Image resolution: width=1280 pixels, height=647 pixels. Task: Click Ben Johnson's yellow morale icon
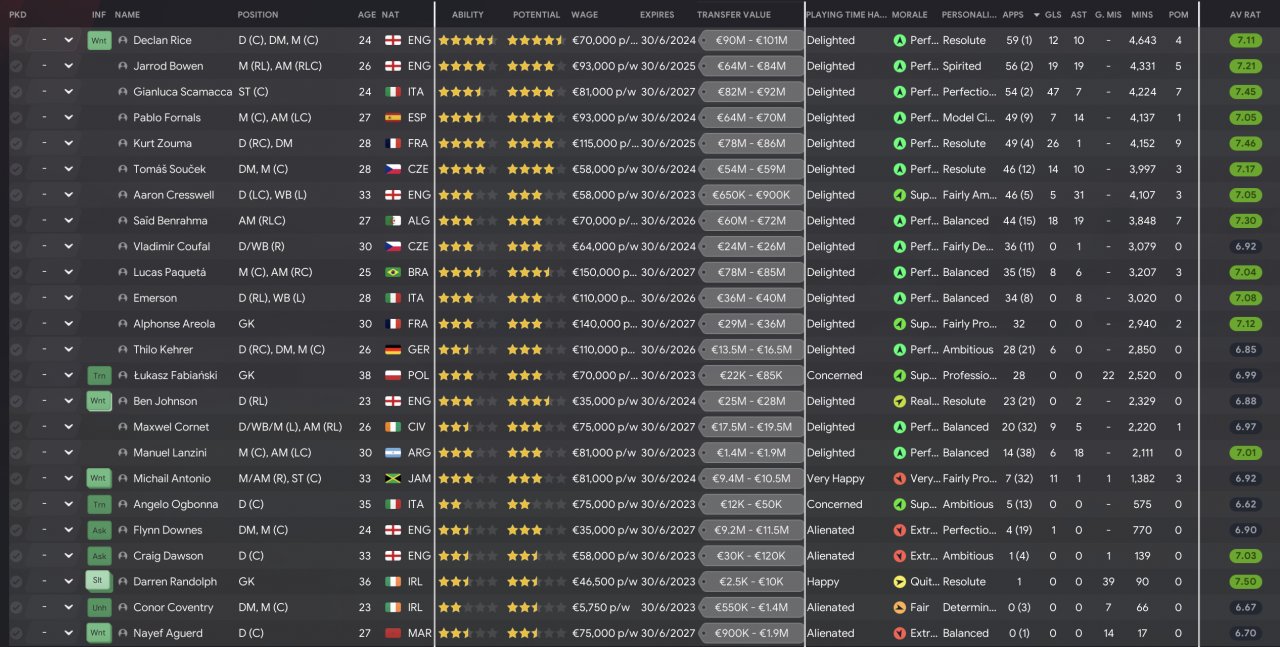[900, 401]
